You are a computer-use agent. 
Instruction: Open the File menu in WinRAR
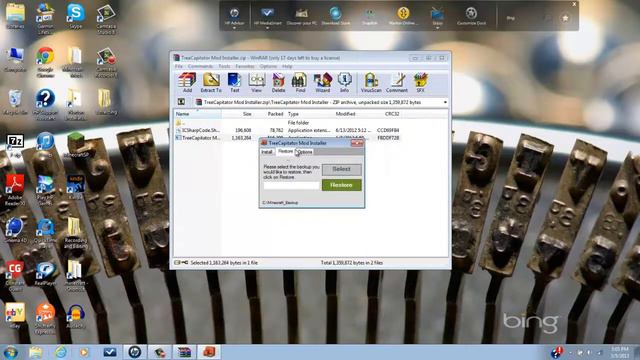pos(179,66)
